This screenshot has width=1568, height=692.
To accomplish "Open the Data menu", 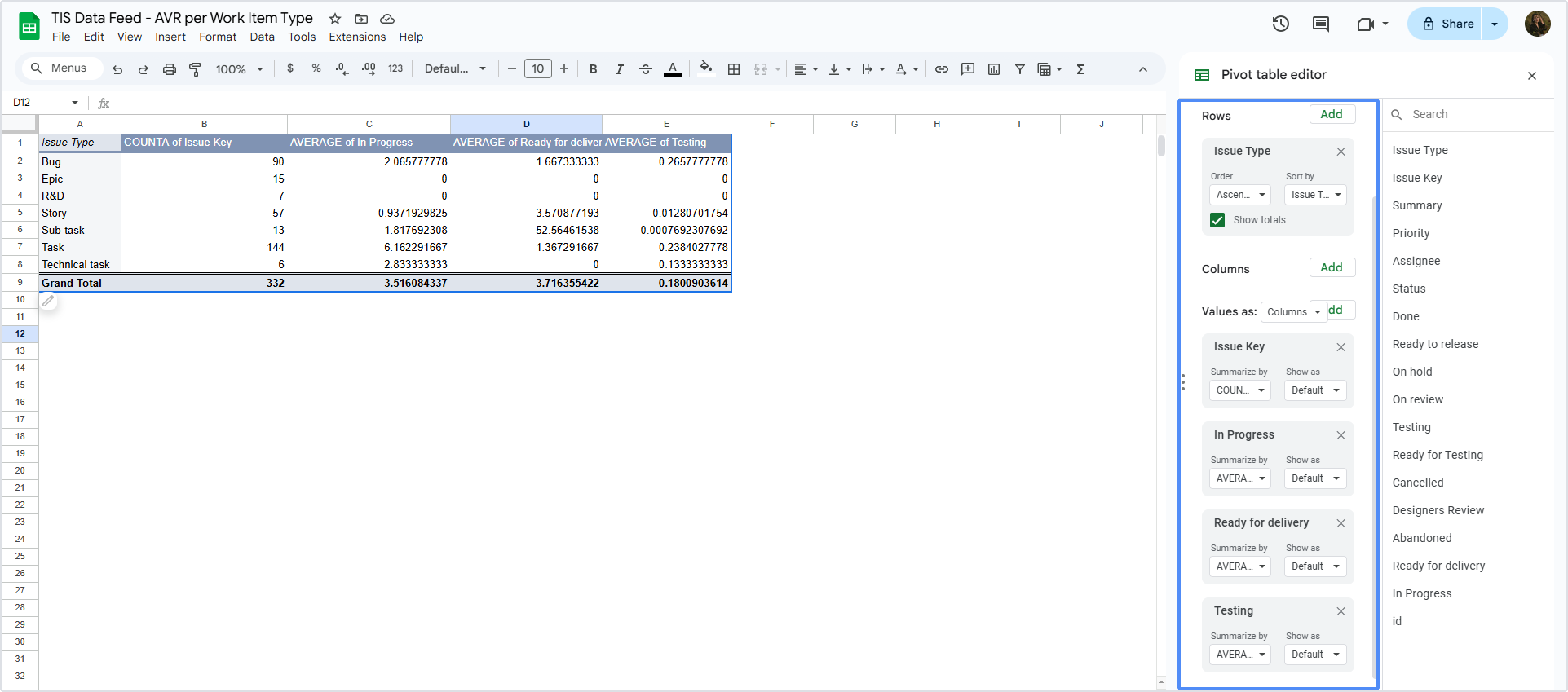I will coord(262,37).
